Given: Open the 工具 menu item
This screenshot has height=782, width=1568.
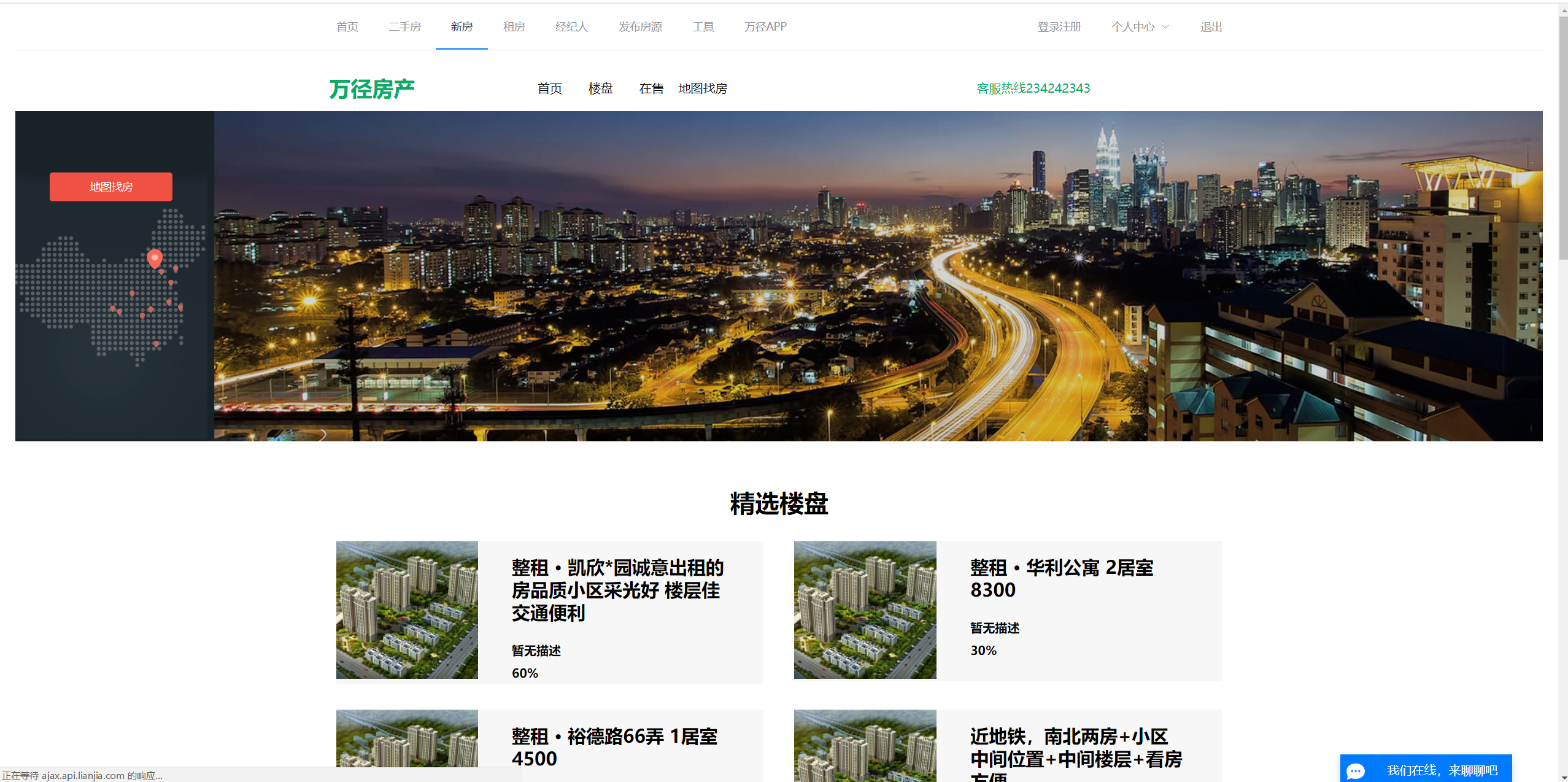Looking at the screenshot, I should point(703,27).
